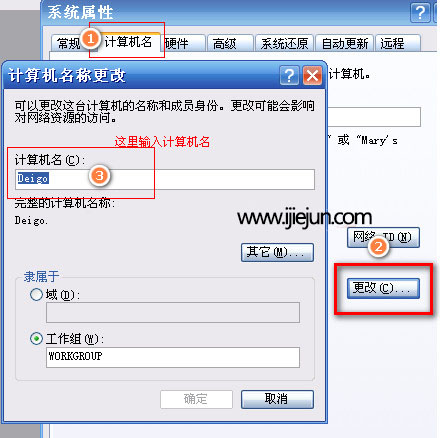Switch to the 常规 tab
Screen dimensions: 440x438
coord(68,43)
